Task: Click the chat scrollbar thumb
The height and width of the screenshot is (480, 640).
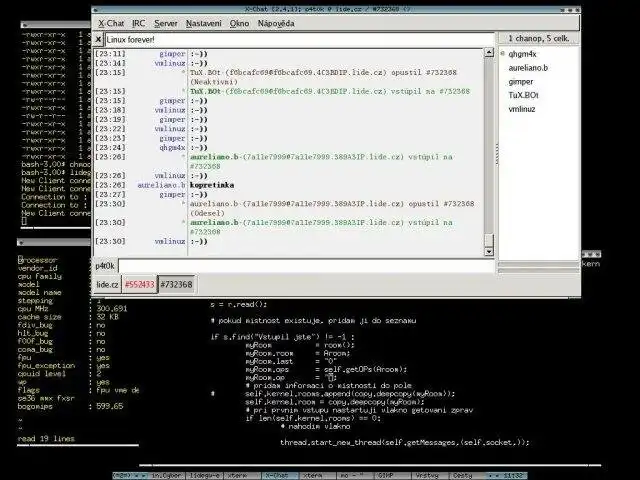Action: (489, 240)
